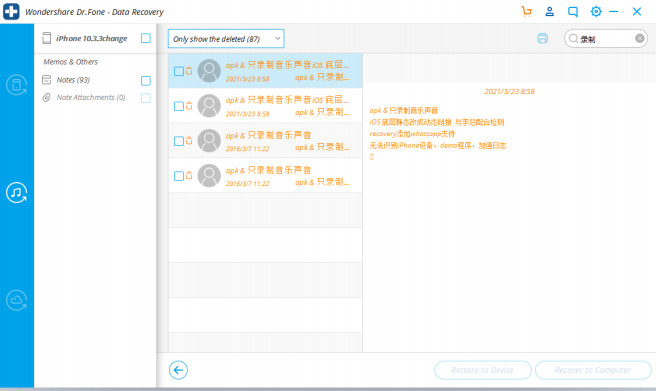Select recover from iOS device sidebar icon

click(17, 85)
